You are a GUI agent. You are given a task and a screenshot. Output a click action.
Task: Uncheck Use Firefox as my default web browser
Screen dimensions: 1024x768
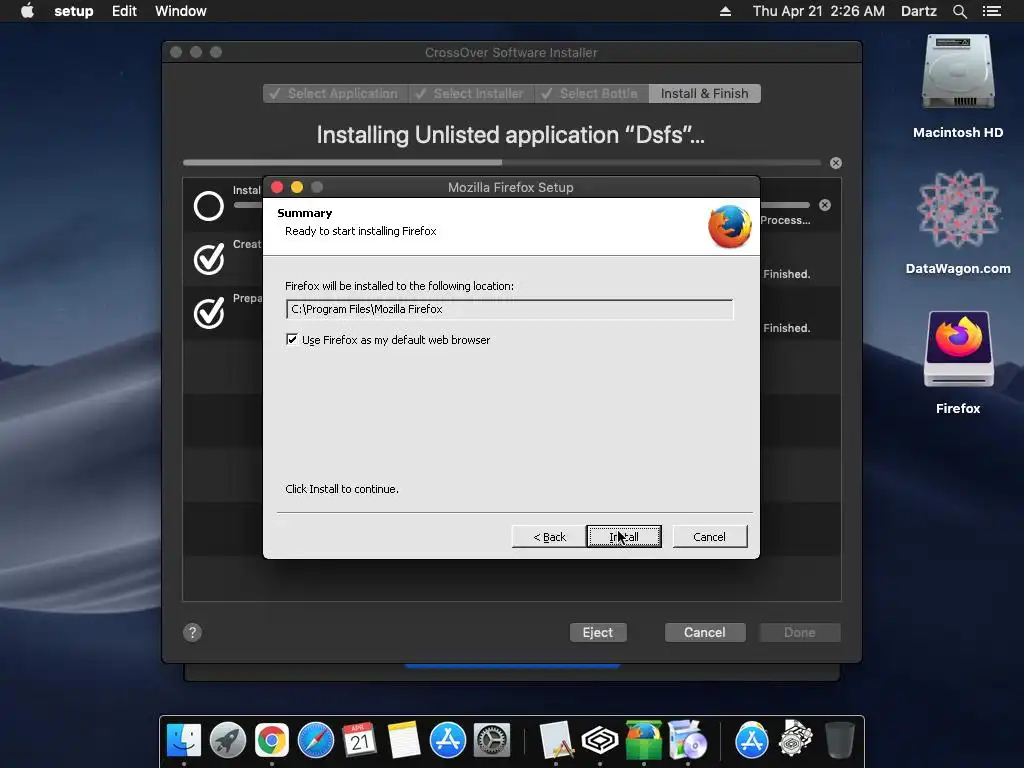292,340
